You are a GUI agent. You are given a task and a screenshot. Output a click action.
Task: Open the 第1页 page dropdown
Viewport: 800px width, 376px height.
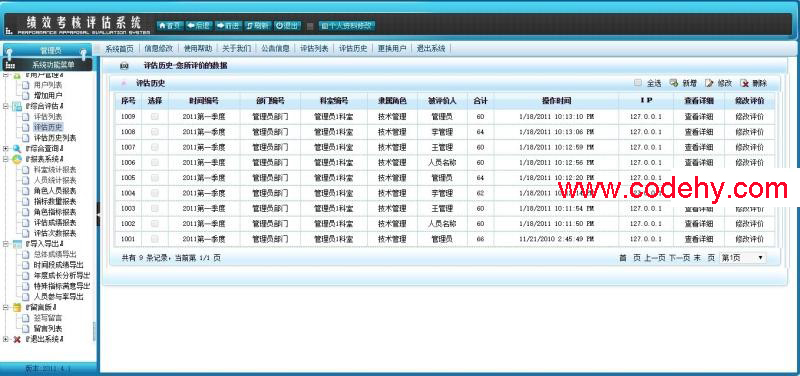click(742, 258)
